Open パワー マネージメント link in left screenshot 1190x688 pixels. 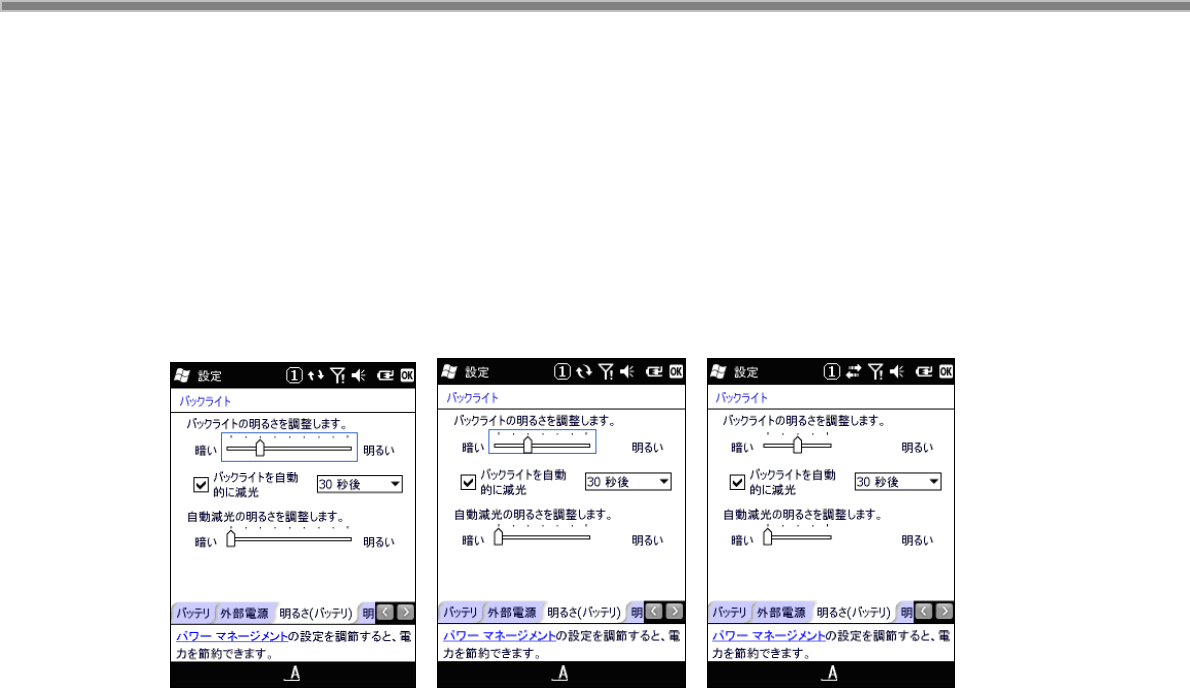pos(232,636)
